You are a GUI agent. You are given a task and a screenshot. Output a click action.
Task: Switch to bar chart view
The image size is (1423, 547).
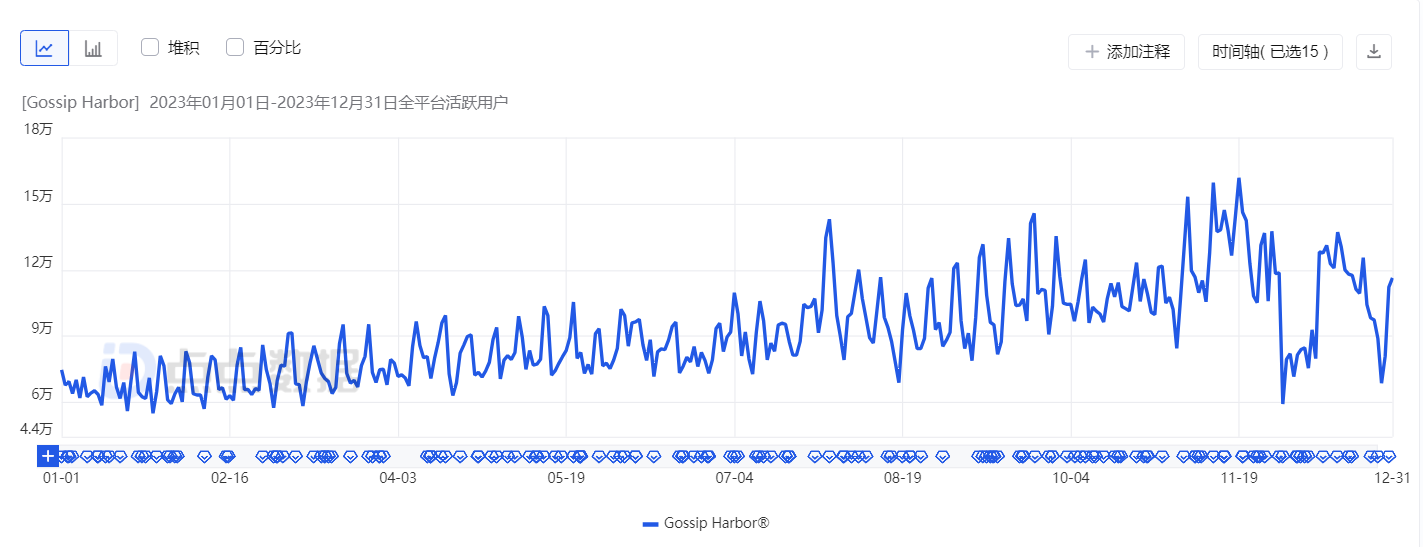pos(93,48)
